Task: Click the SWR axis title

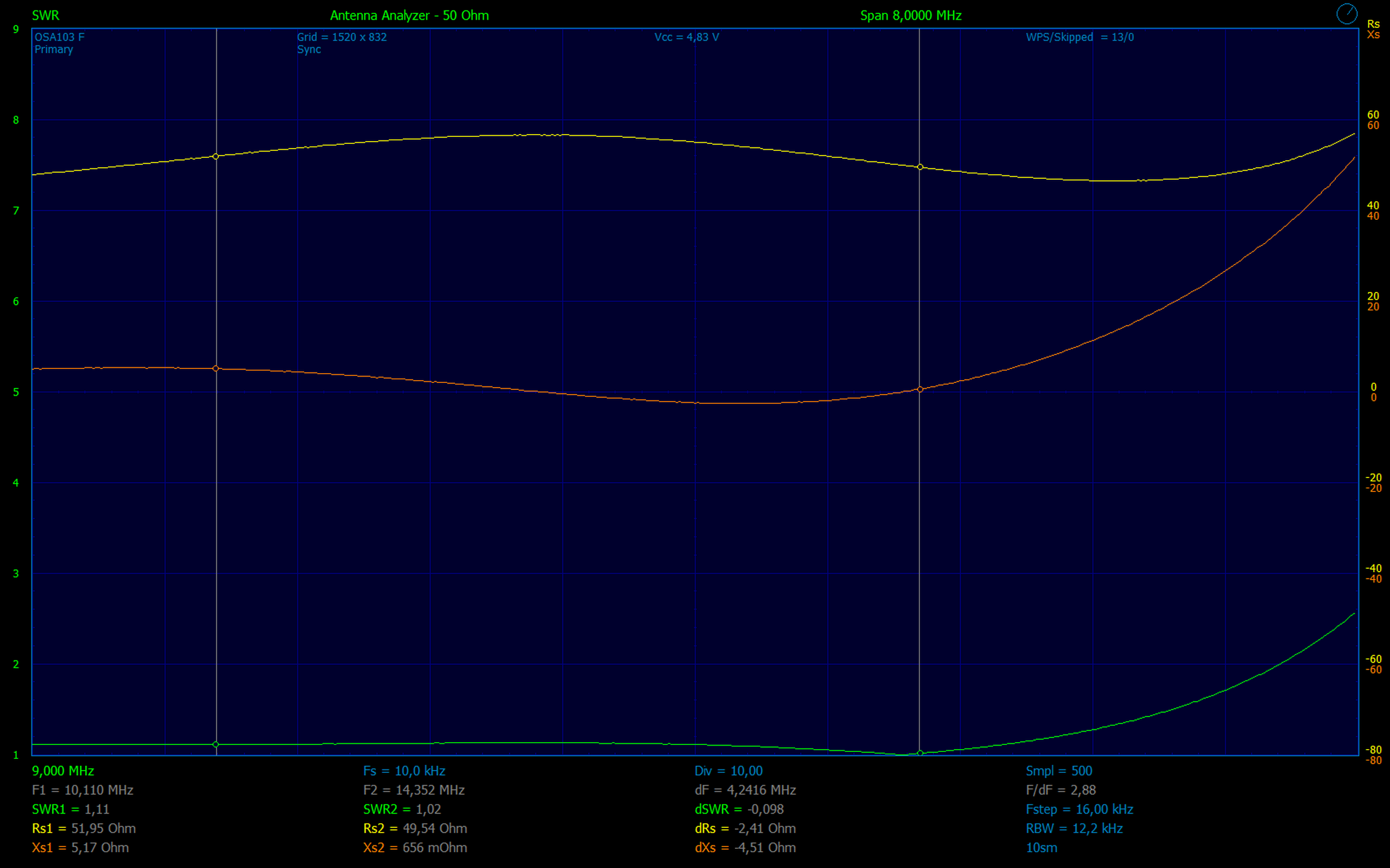Action: click(45, 16)
